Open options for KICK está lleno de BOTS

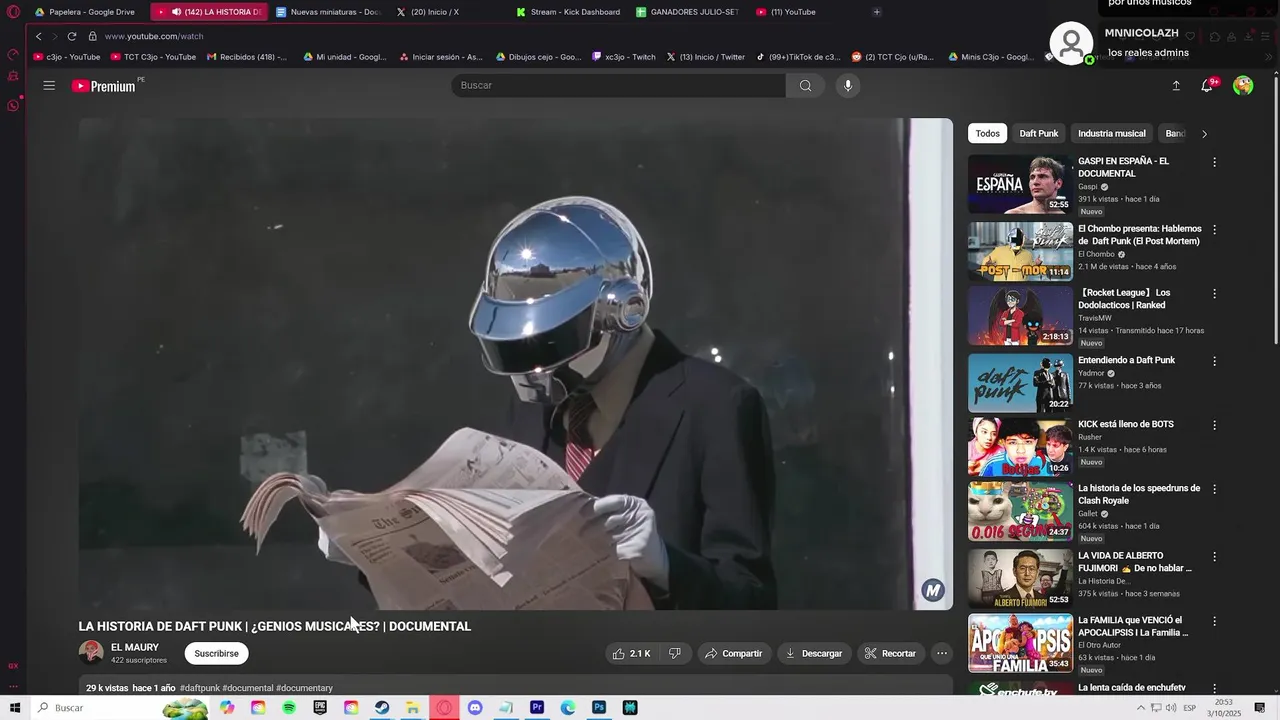[1215, 425]
